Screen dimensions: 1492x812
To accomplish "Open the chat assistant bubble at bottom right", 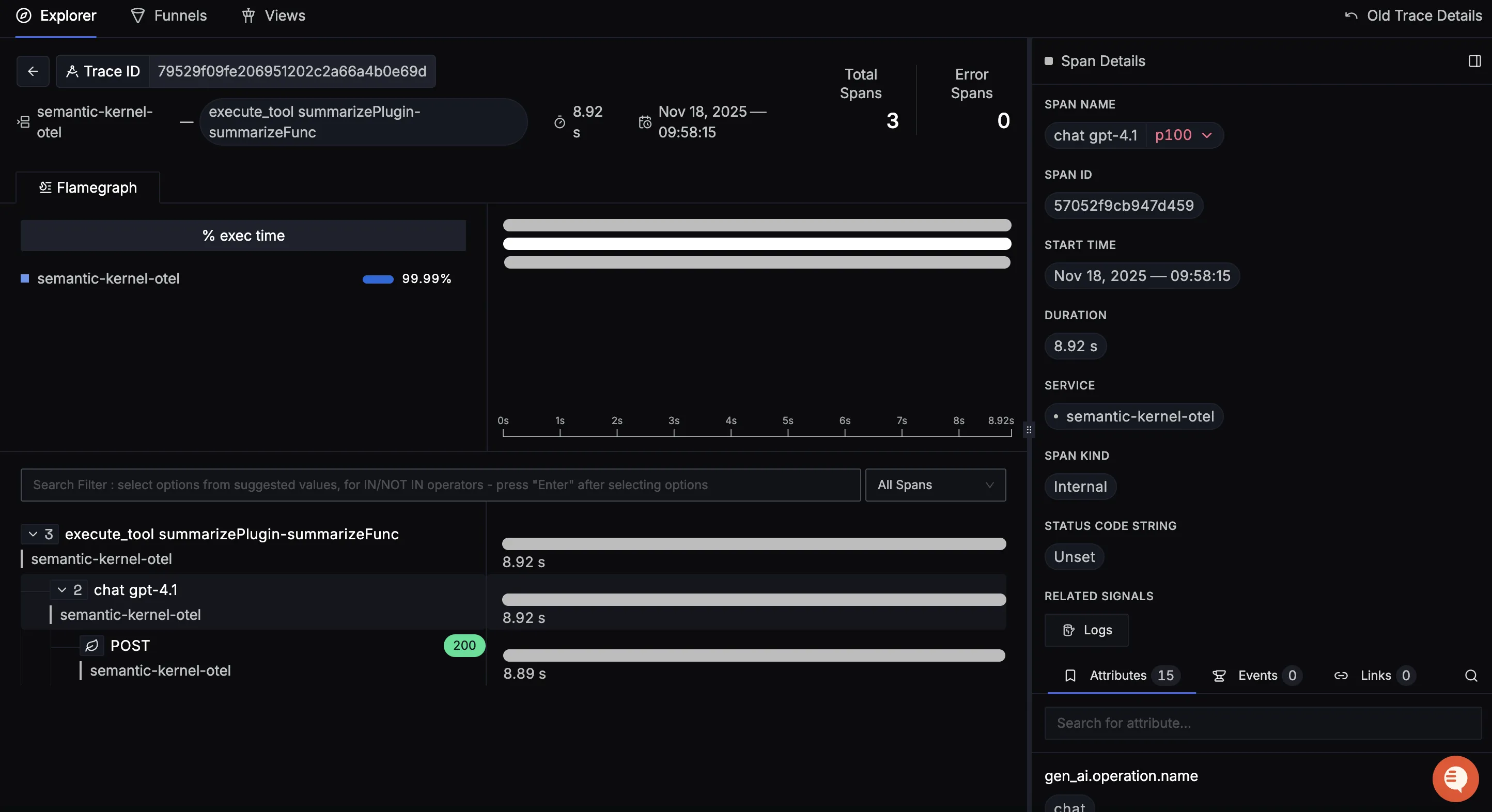I will coord(1455,778).
